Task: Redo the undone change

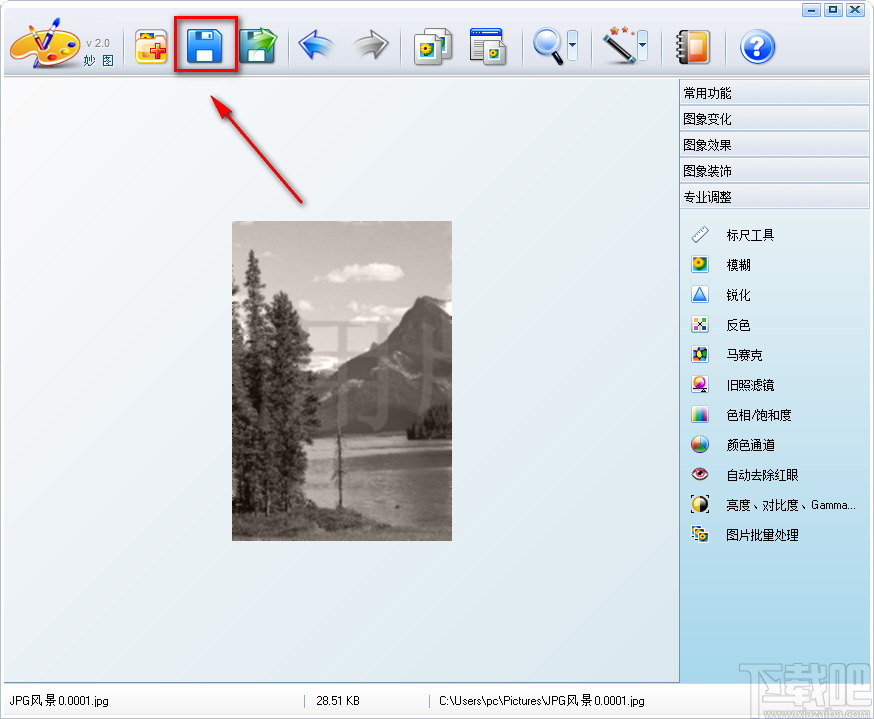Action: (x=369, y=45)
